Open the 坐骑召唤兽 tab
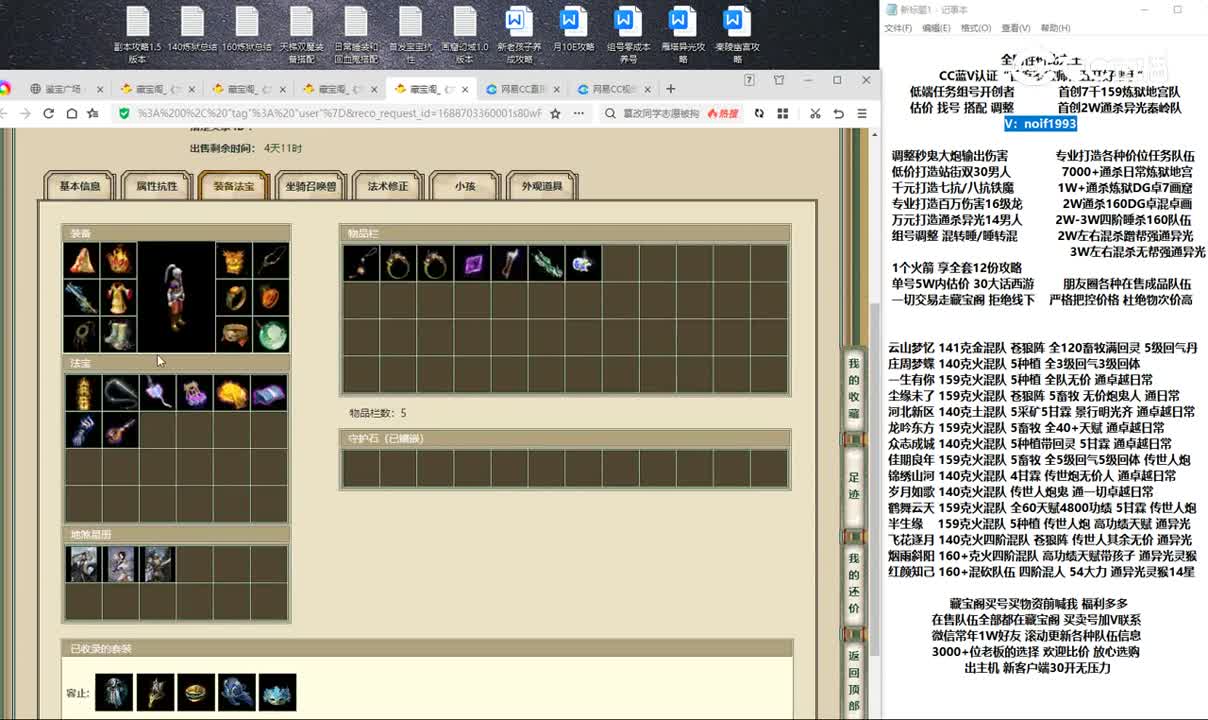The height and width of the screenshot is (720, 1208). click(x=311, y=186)
